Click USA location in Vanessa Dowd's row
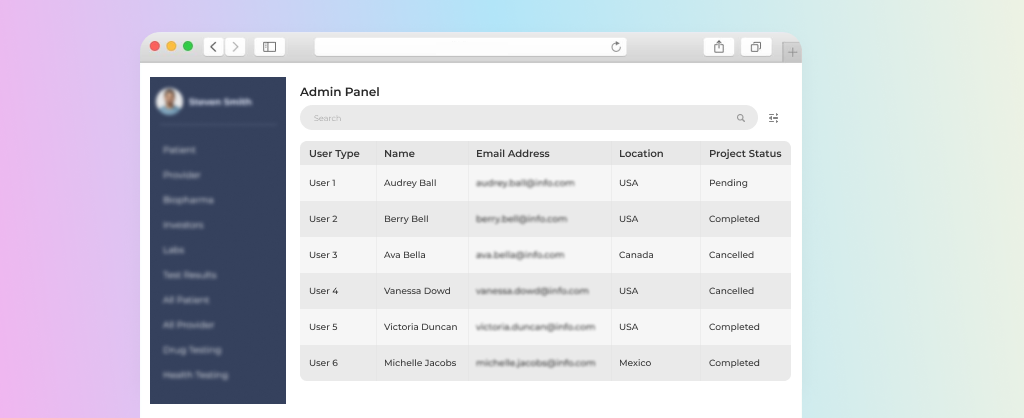 tap(628, 291)
